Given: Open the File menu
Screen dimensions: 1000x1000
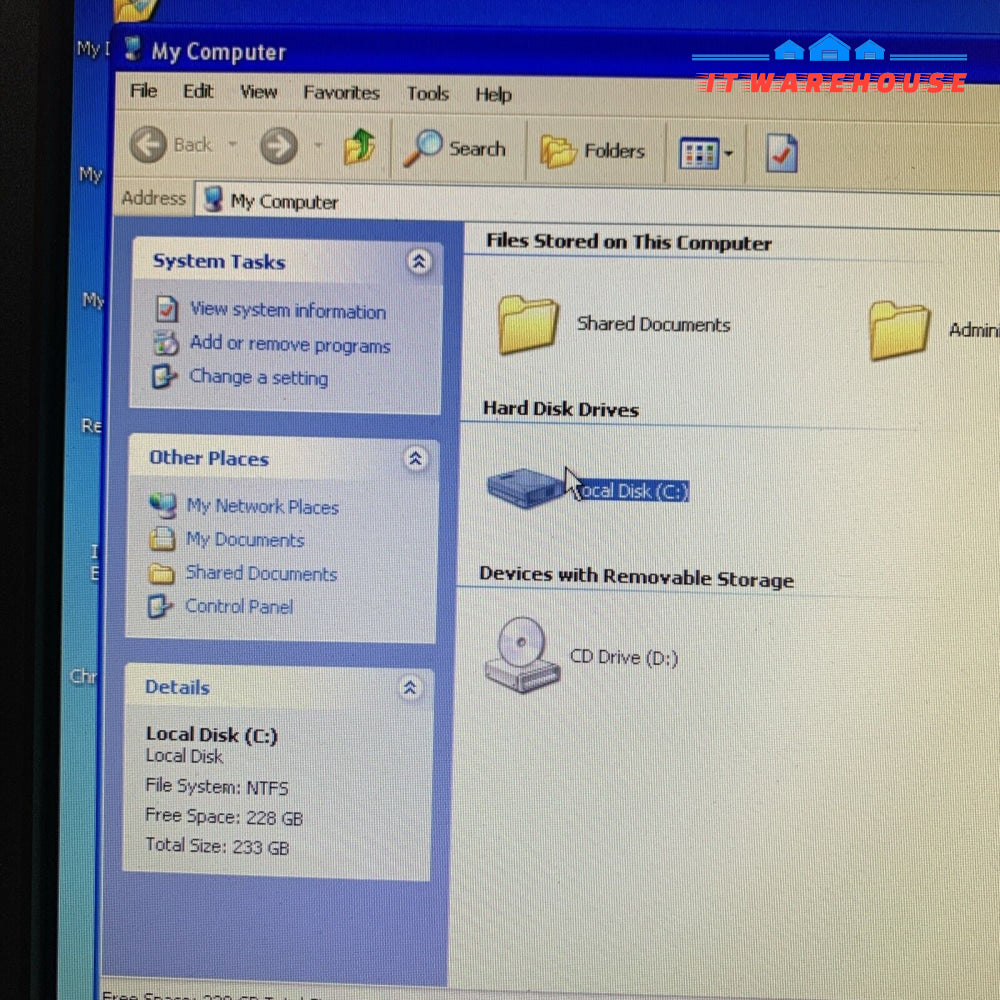Looking at the screenshot, I should pyautogui.click(x=144, y=91).
